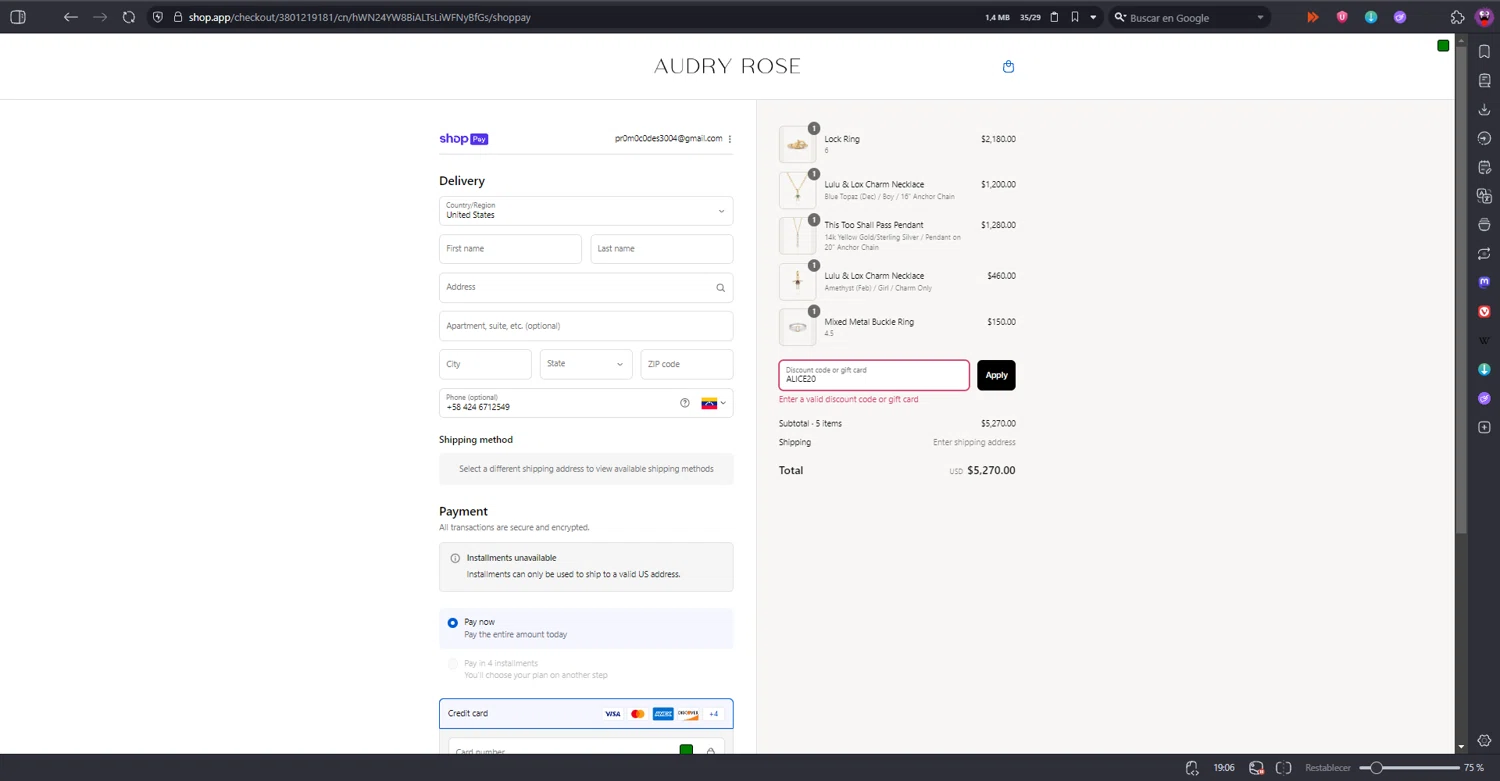
Task: Click the clipboard icon in address bar
Action: [x=1054, y=17]
